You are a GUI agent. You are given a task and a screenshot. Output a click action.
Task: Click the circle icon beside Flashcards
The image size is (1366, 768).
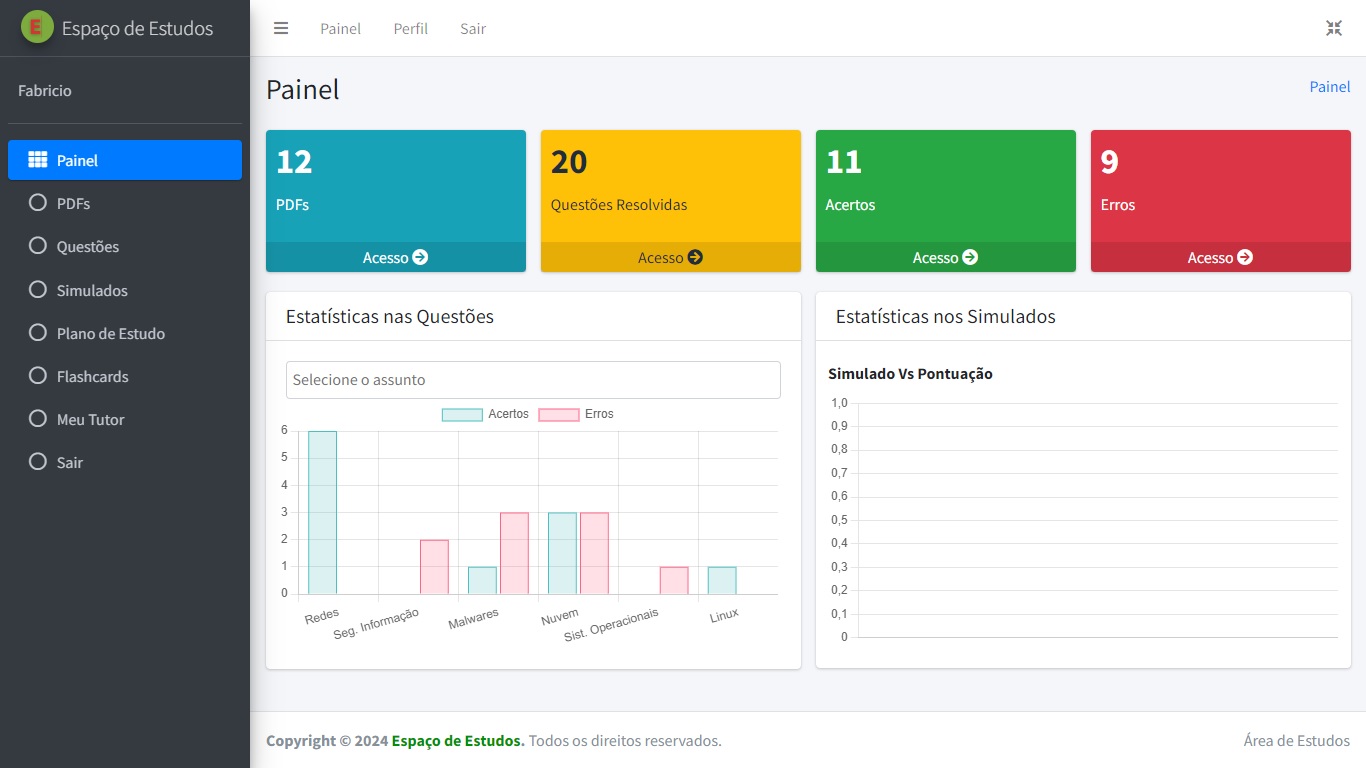click(x=38, y=376)
